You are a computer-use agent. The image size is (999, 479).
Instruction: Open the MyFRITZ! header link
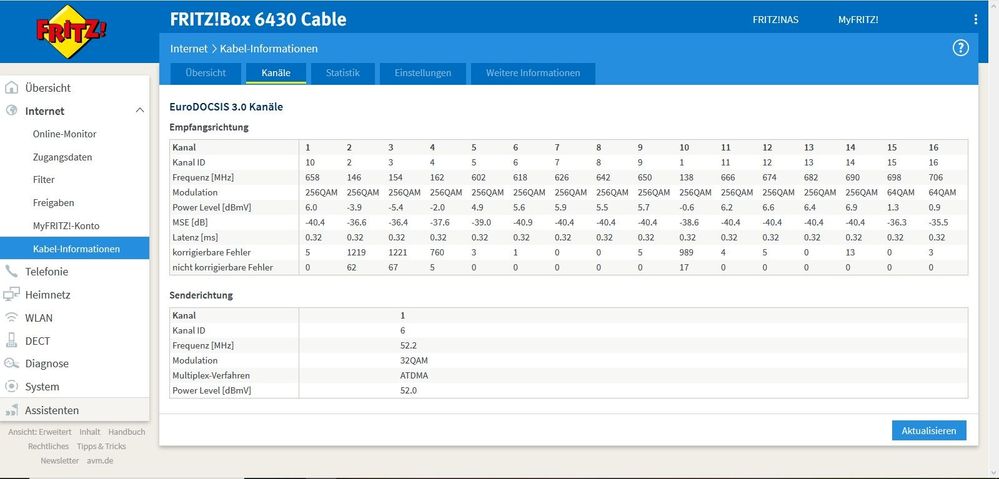coord(858,20)
